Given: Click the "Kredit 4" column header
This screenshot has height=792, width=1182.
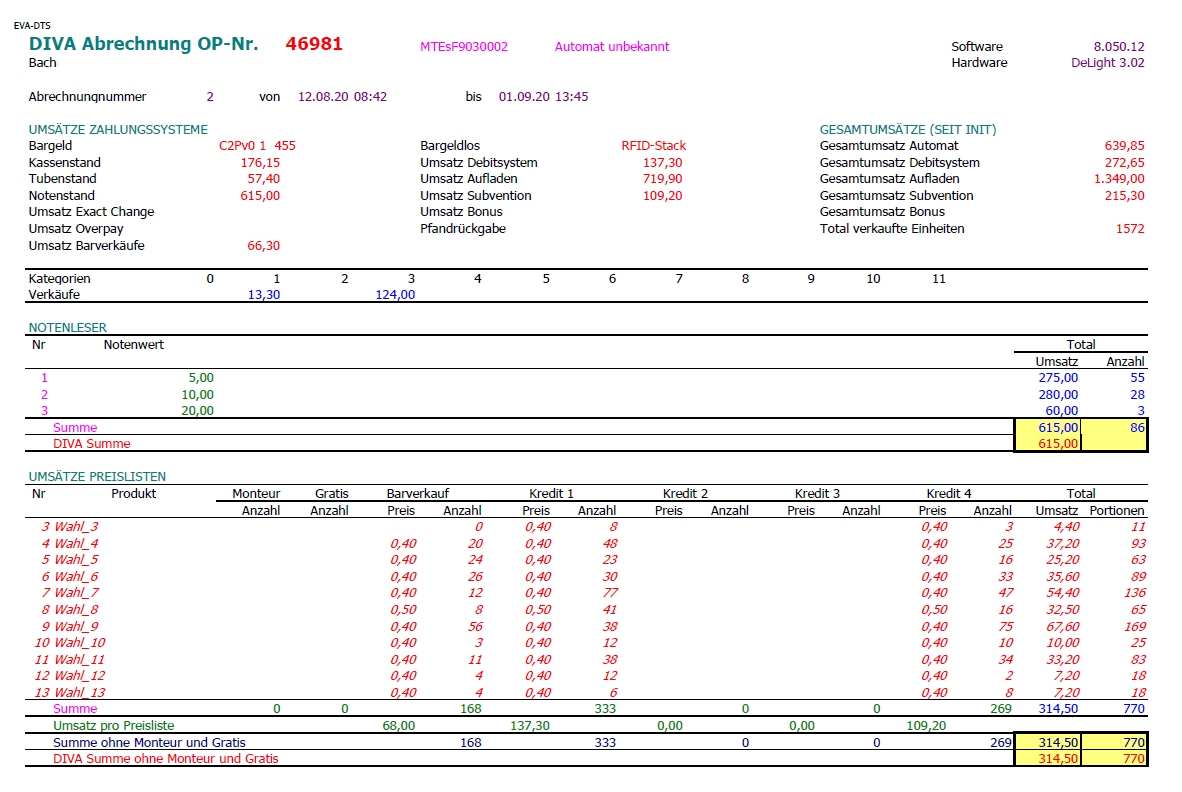Looking at the screenshot, I should (949, 494).
